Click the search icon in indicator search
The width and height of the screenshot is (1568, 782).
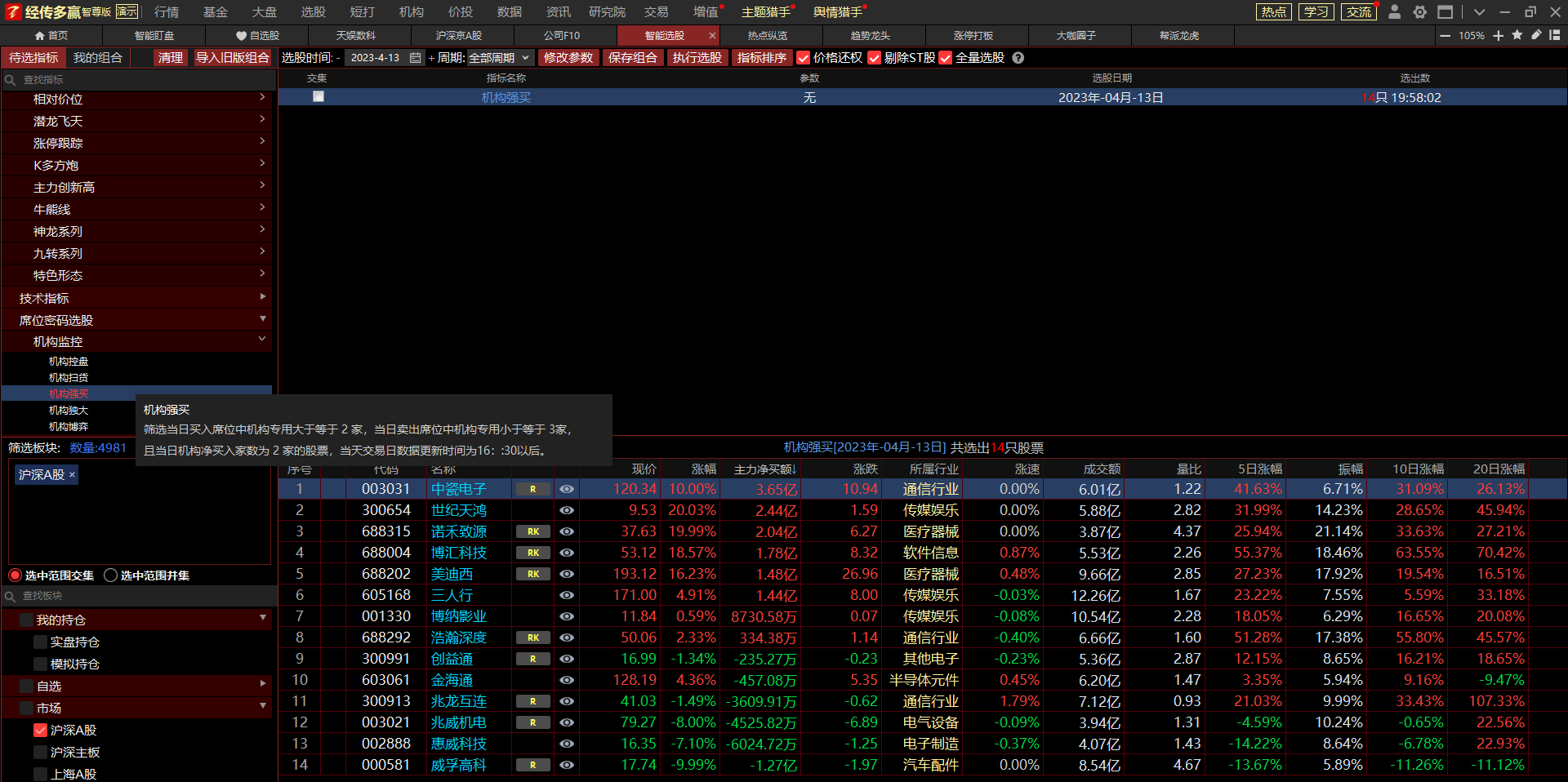11,80
